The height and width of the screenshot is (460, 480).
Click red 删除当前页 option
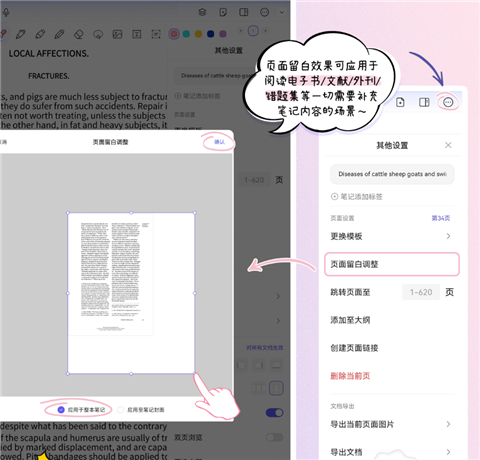[x=350, y=376]
